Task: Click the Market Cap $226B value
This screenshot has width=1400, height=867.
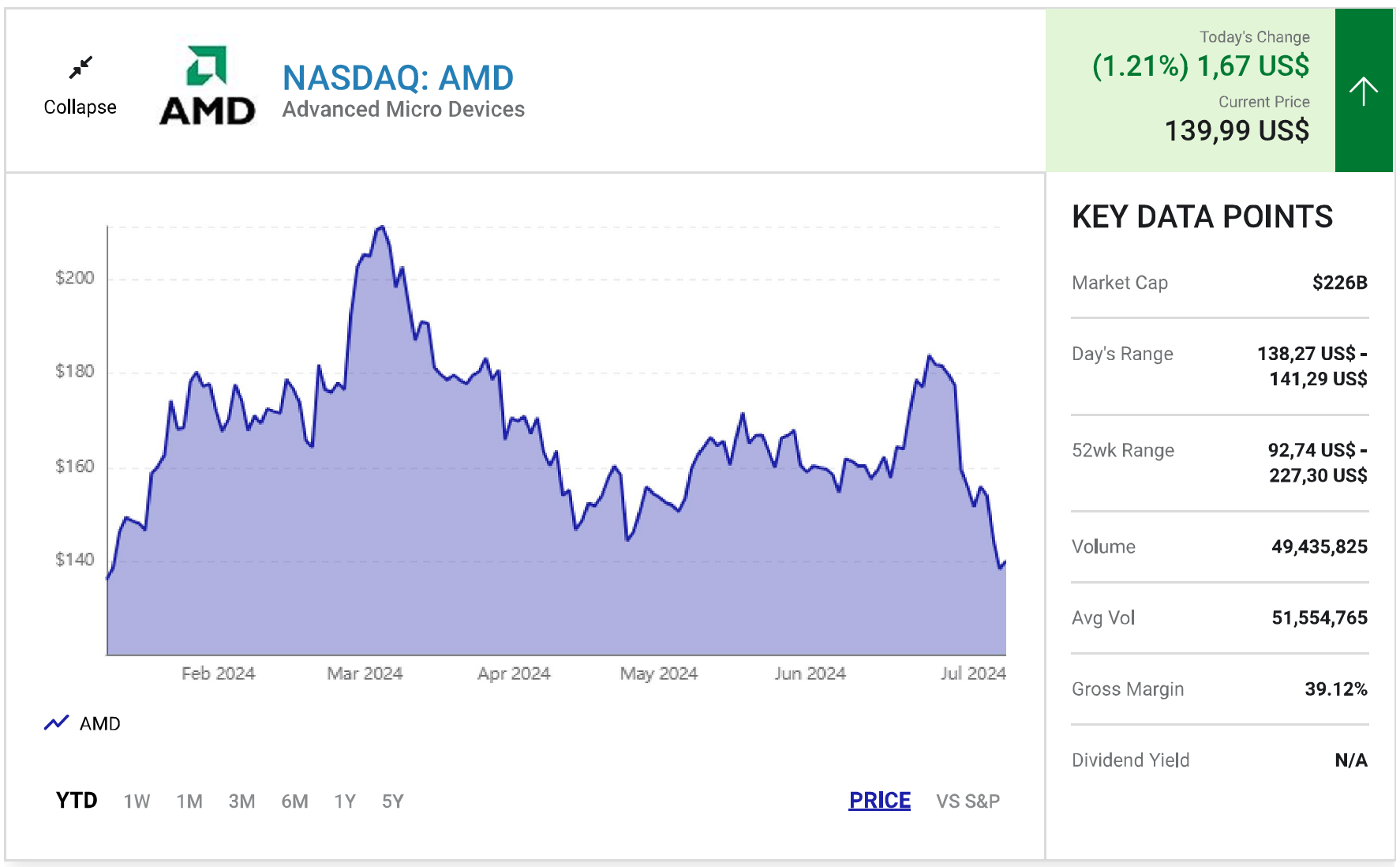Action: click(x=1339, y=283)
